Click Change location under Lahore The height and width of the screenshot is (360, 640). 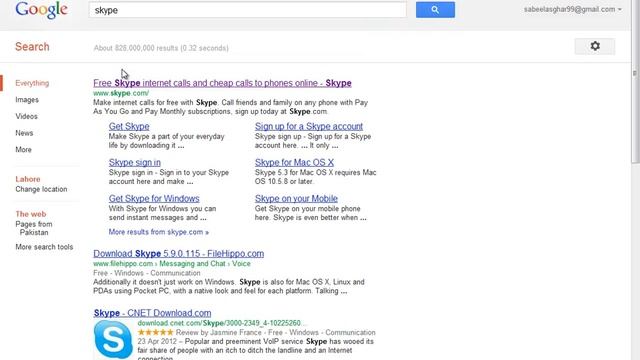(41, 189)
